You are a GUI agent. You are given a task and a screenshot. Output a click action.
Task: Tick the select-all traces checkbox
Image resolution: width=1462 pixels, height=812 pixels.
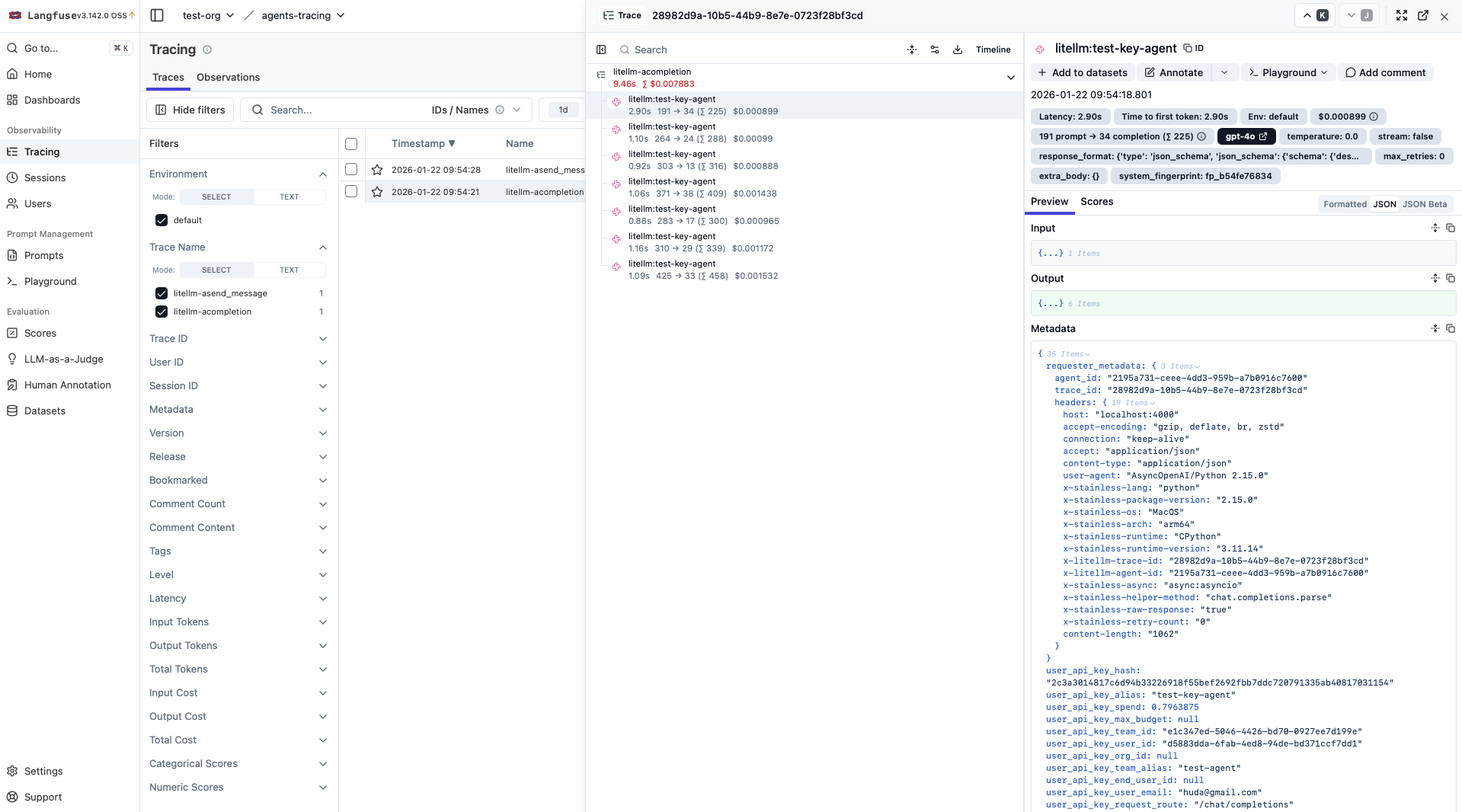(351, 144)
